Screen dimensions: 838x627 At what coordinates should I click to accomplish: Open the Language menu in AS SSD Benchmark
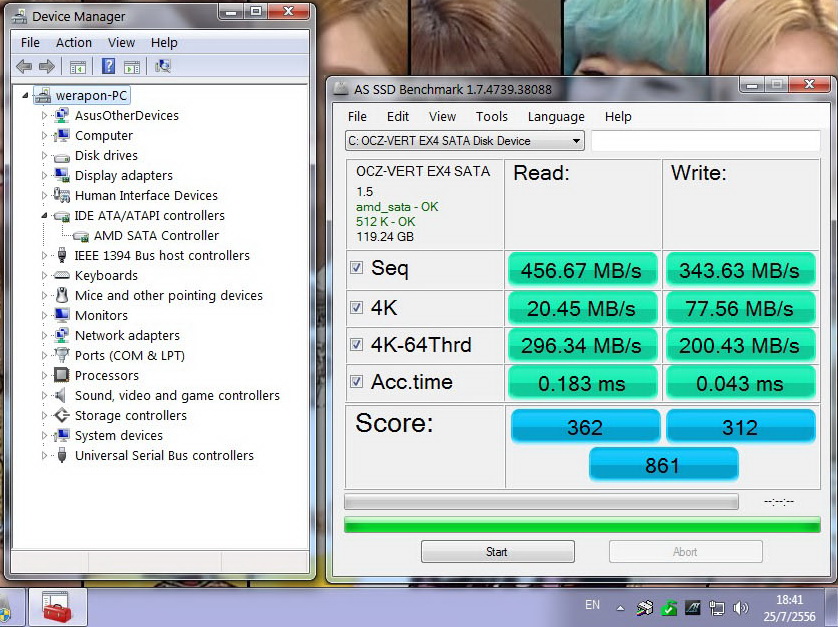[x=556, y=117]
